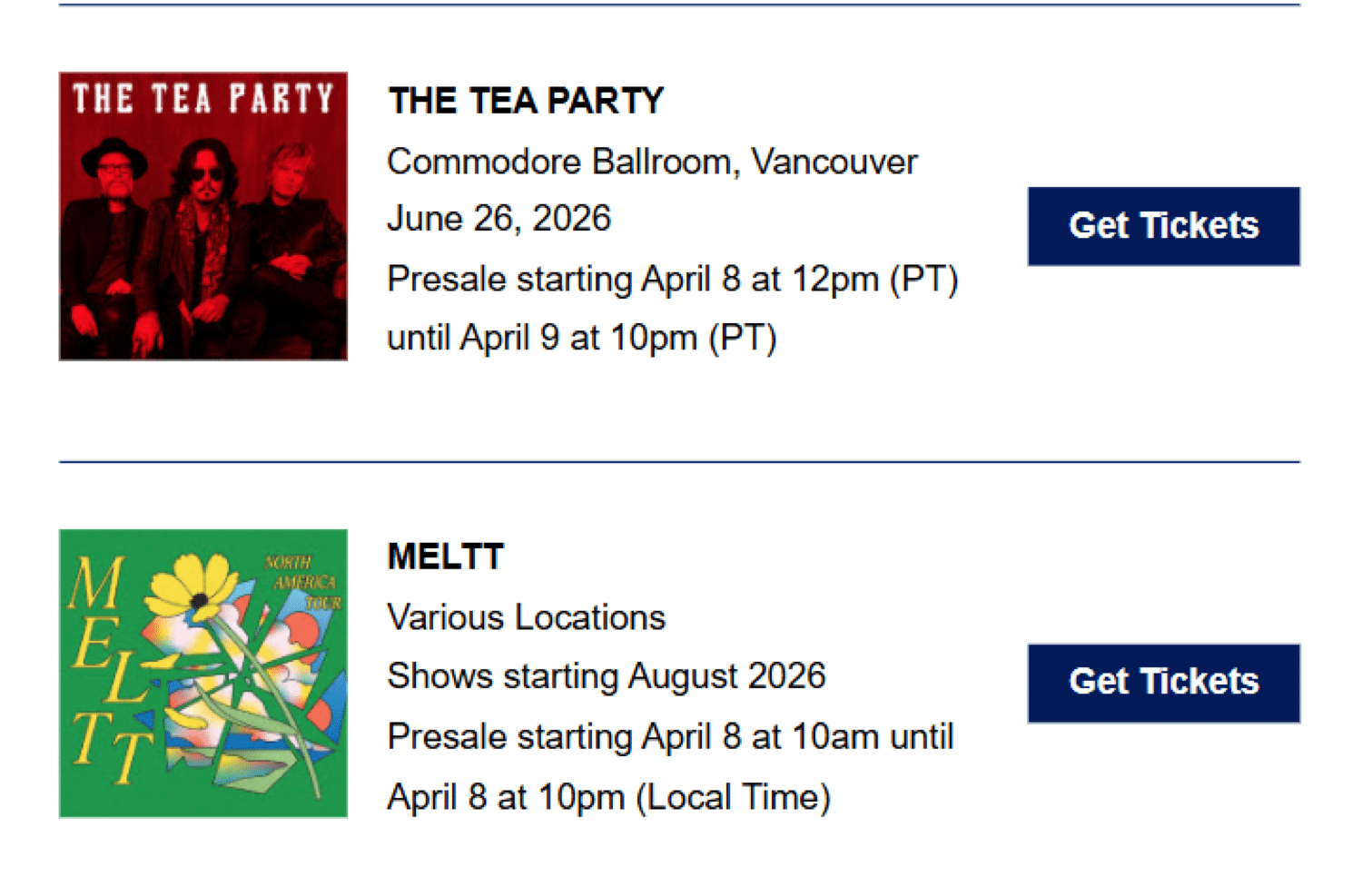Image resolution: width=1362 pixels, height=896 pixels.
Task: Click the Various Locations text
Action: click(526, 617)
